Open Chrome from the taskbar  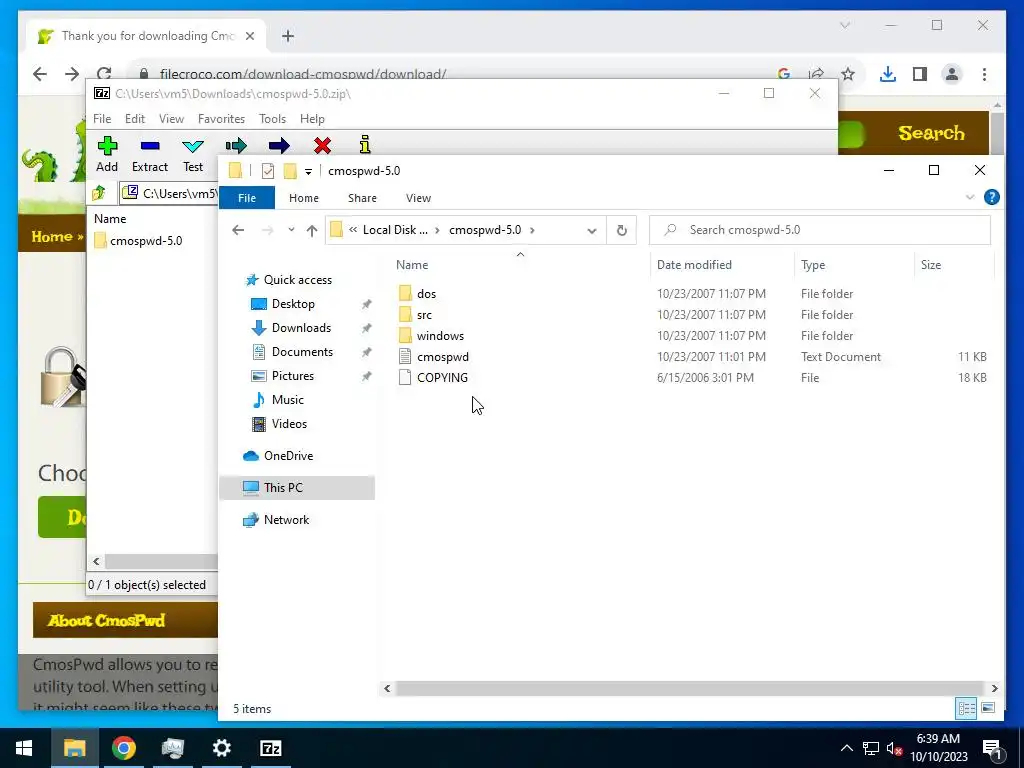click(x=123, y=748)
